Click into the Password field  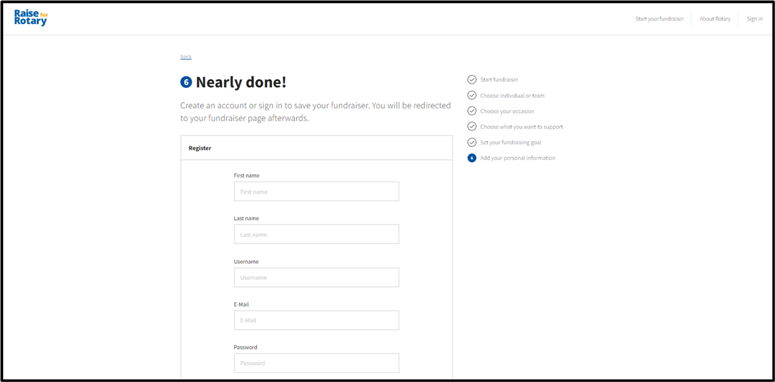(316, 363)
